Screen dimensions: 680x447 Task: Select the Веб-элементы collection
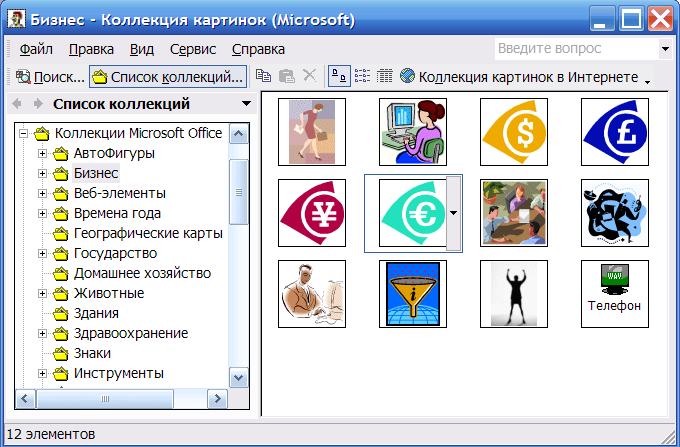coord(120,193)
